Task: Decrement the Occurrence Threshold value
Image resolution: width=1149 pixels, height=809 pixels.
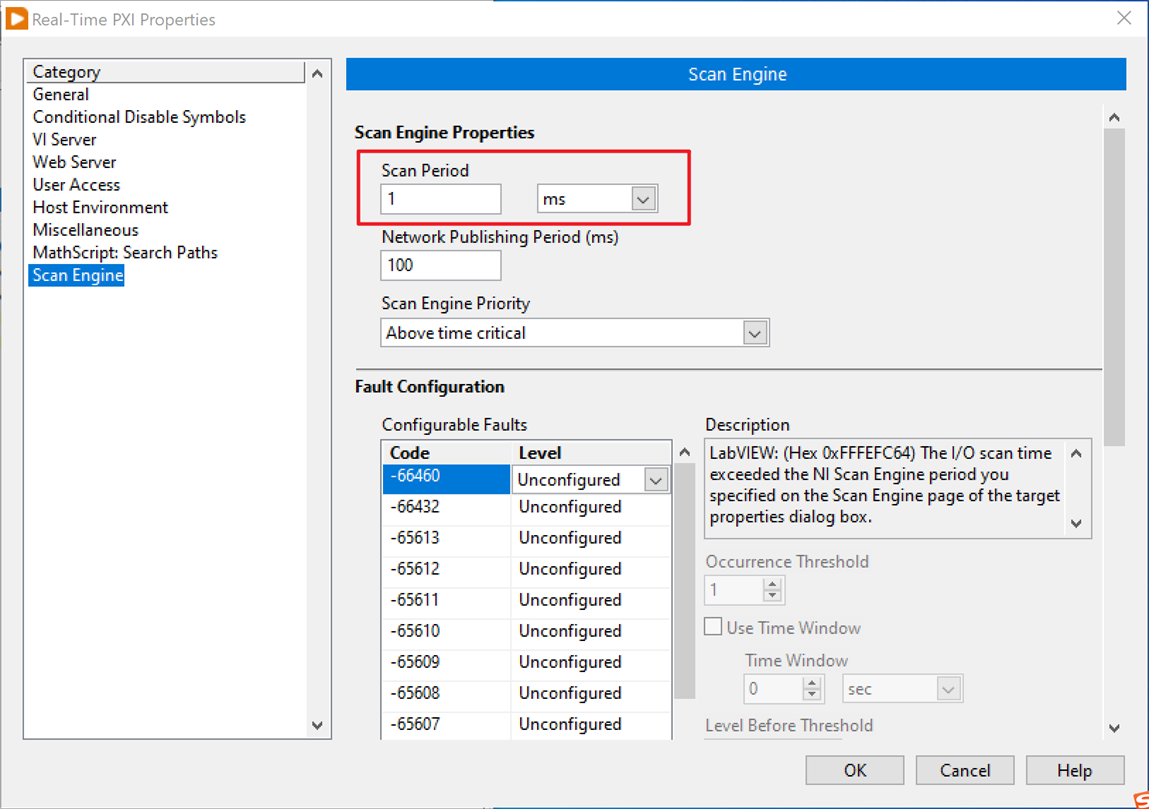Action: click(x=772, y=596)
